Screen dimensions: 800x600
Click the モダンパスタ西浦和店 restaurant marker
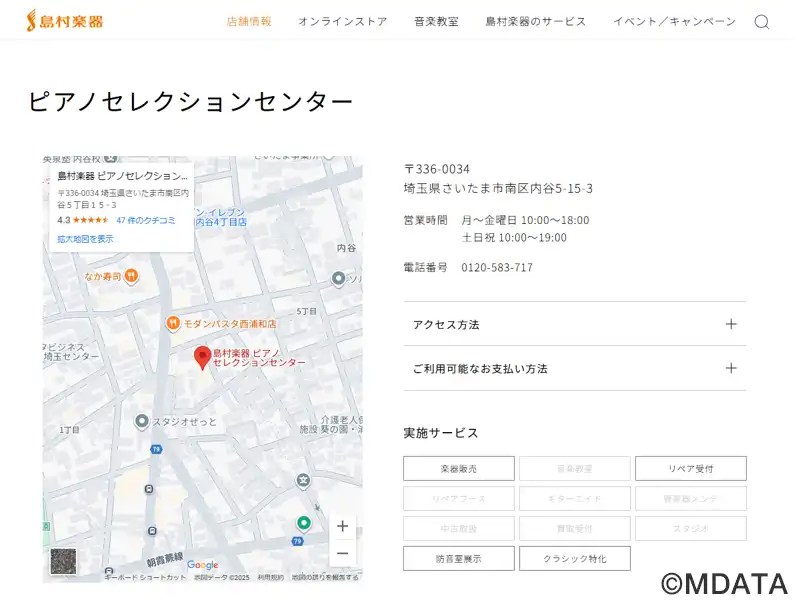point(173,323)
